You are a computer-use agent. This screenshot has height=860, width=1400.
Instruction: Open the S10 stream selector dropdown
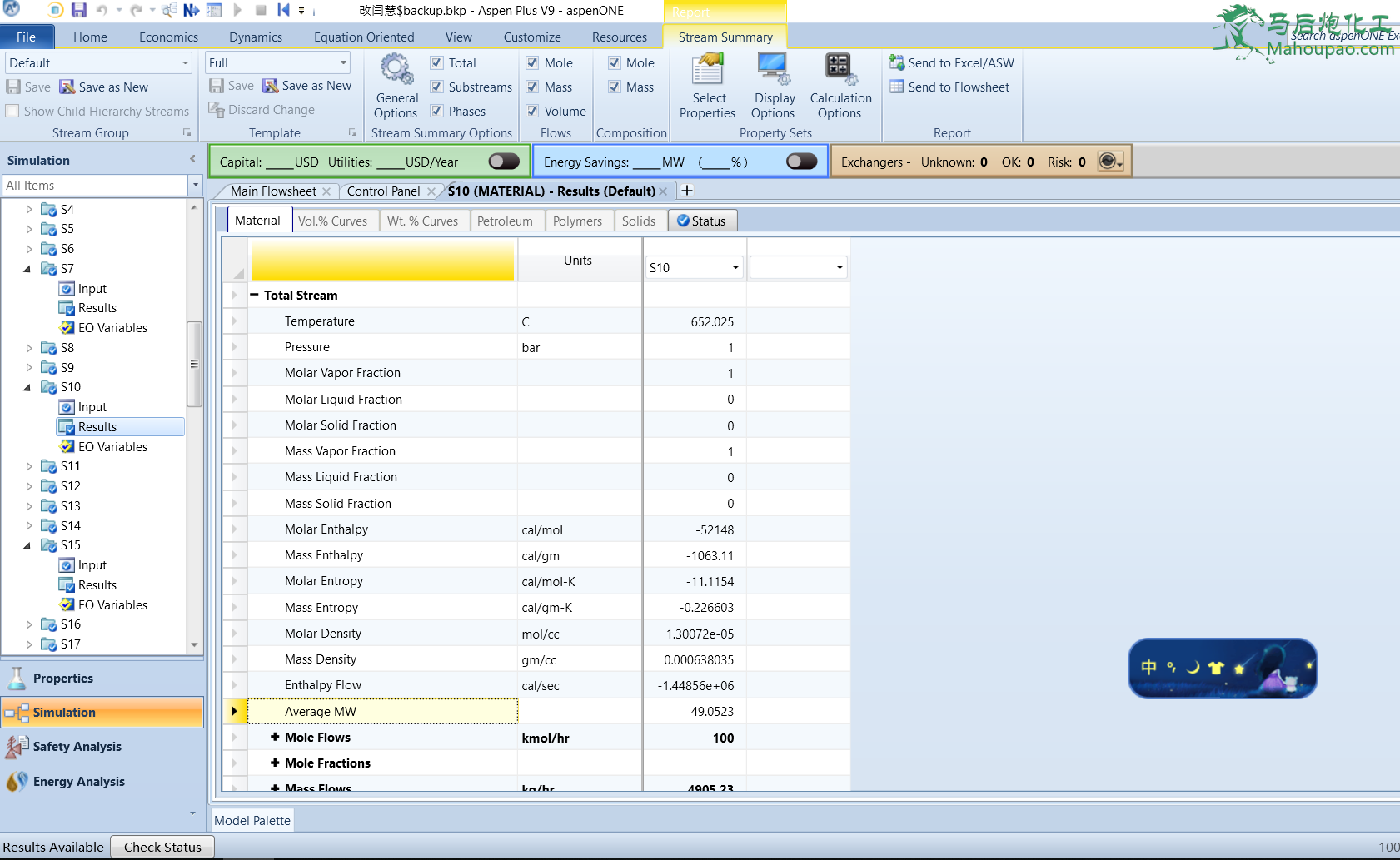(735, 267)
